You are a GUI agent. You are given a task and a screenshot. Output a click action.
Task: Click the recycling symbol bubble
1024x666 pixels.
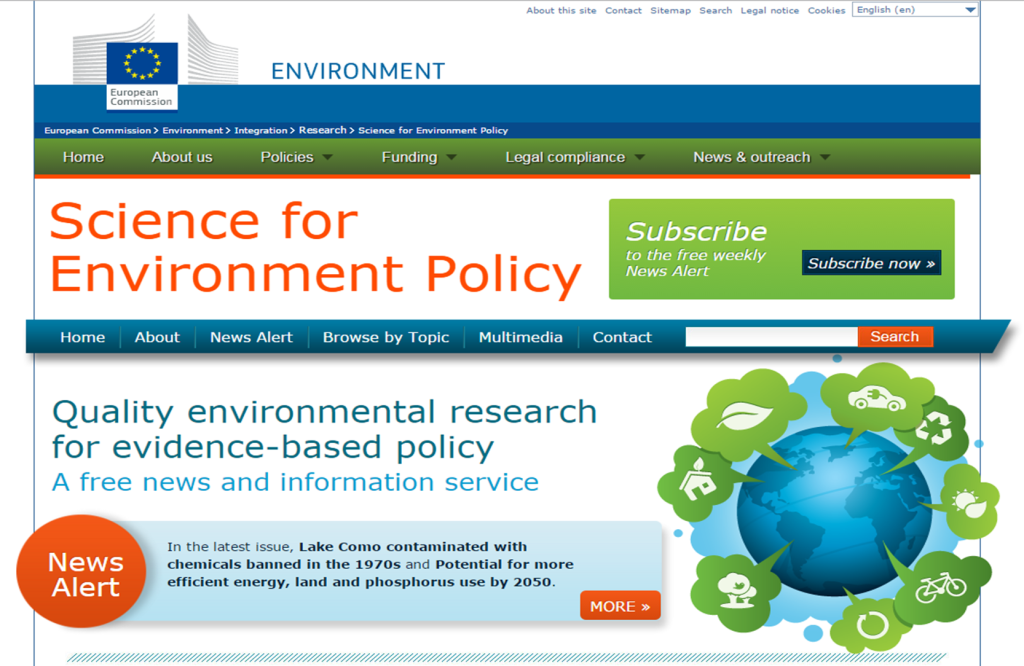pos(937,430)
